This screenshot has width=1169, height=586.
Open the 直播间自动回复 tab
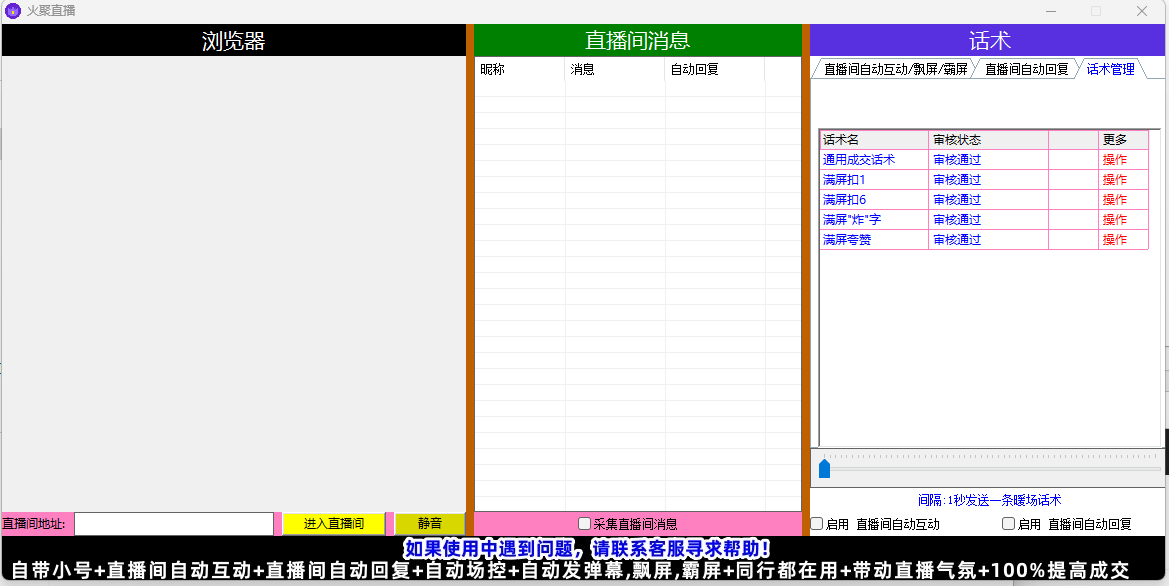point(1026,69)
